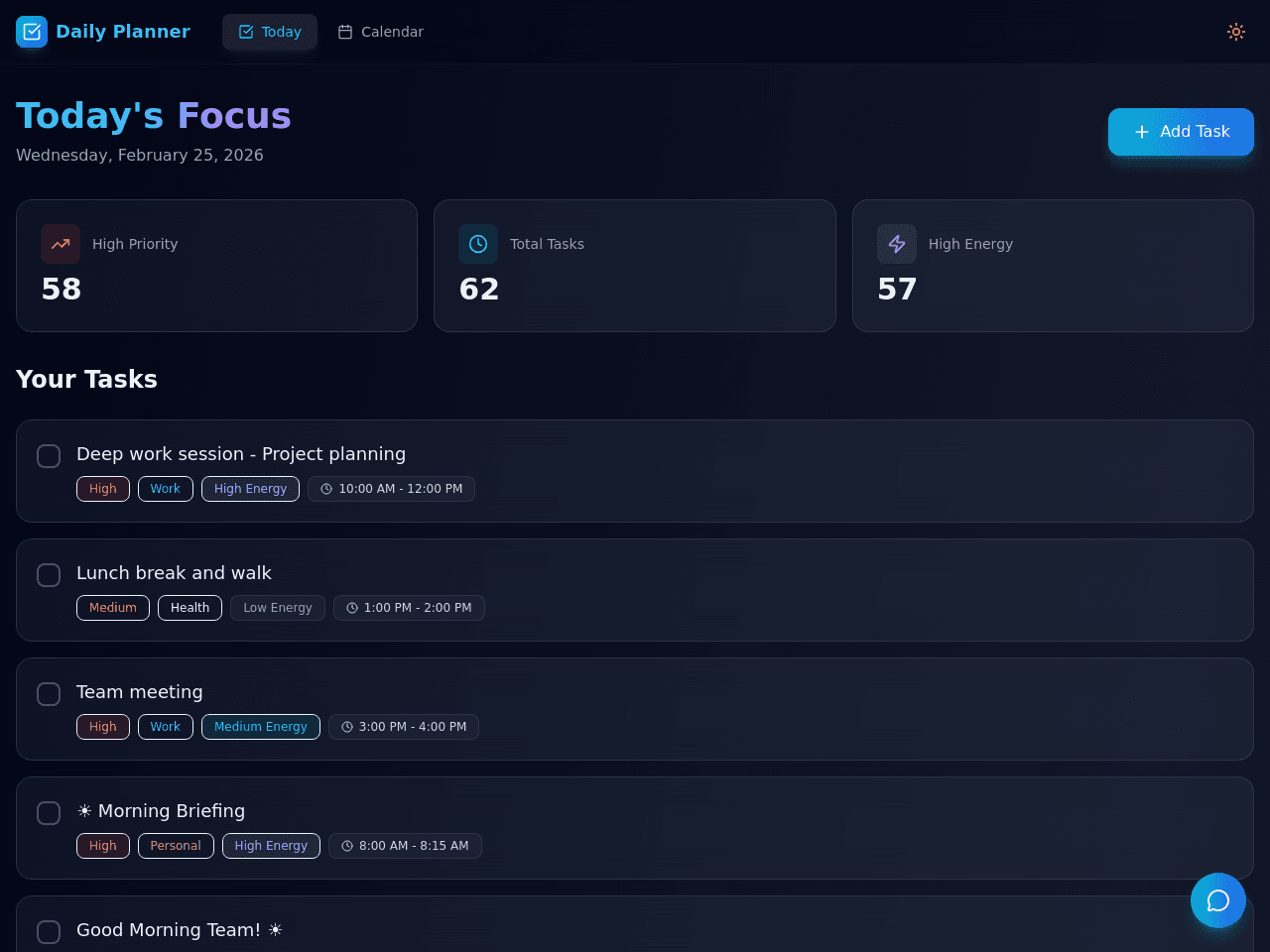The height and width of the screenshot is (952, 1270).
Task: Click the High Priority trend arrow icon
Action: point(61,244)
